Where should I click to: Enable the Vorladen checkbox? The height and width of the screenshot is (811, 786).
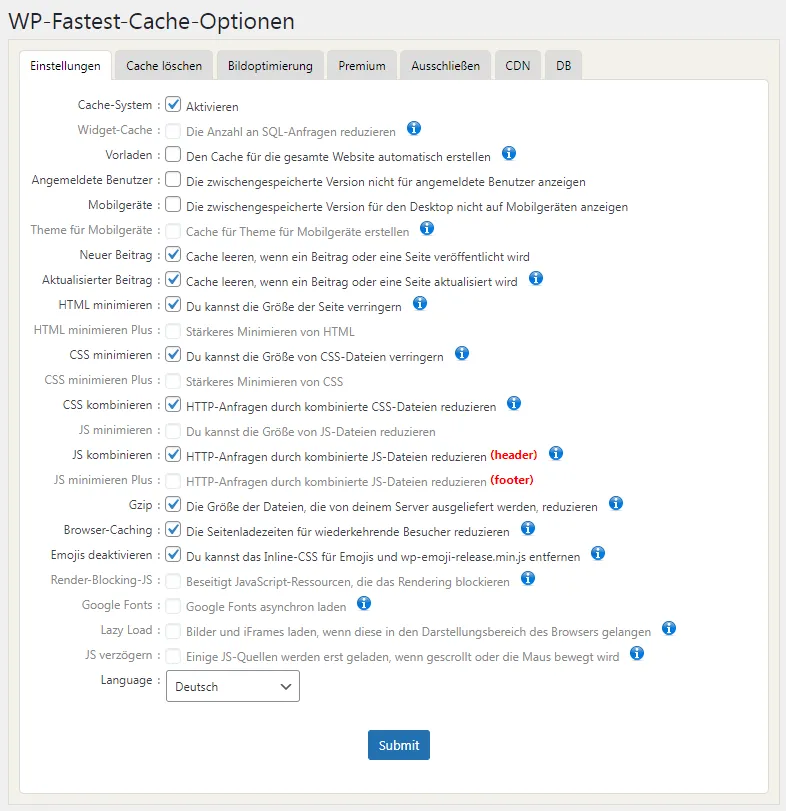[173, 154]
